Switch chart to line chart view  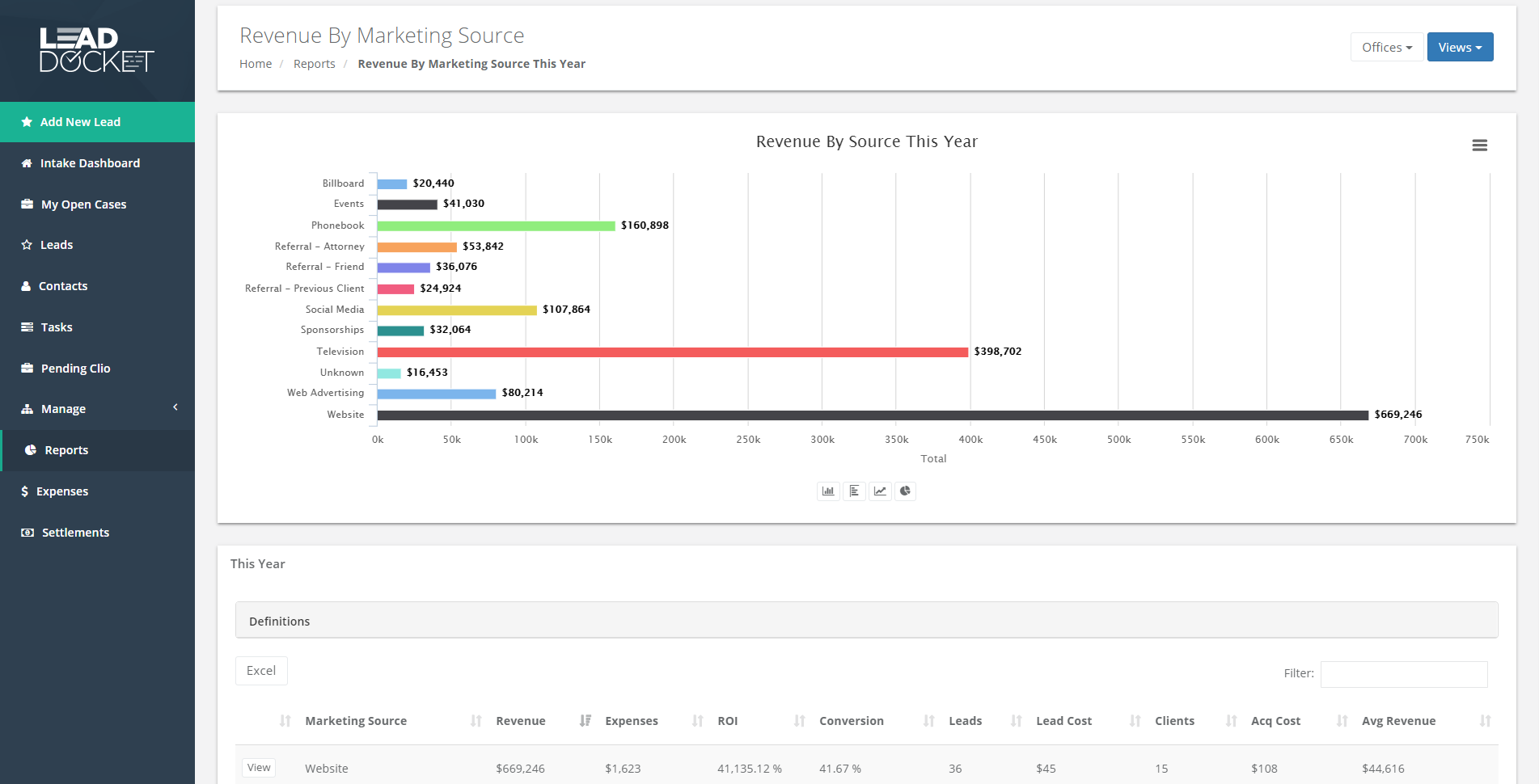pos(880,491)
